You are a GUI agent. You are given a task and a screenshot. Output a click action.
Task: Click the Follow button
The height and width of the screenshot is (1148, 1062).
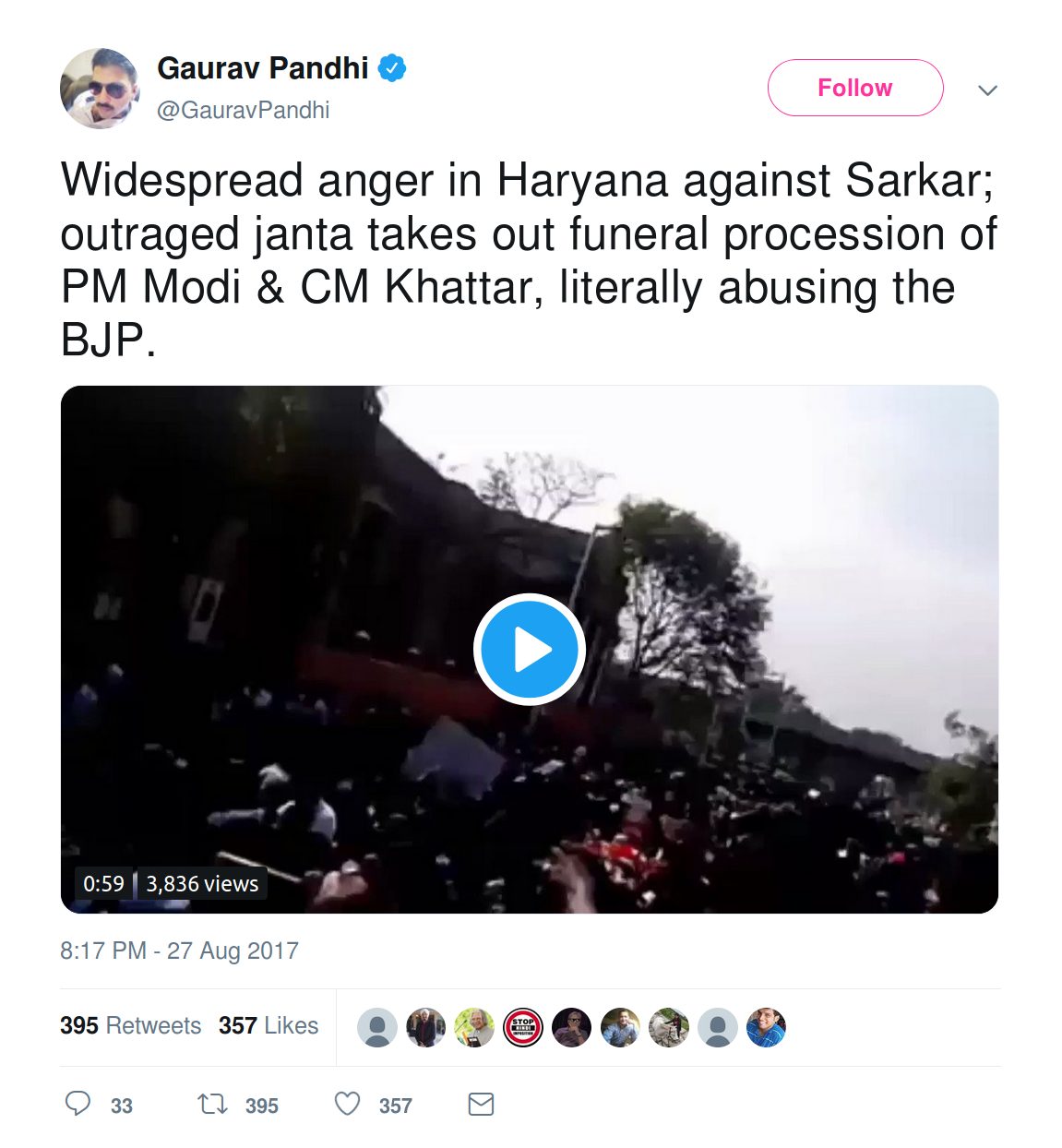click(x=855, y=88)
